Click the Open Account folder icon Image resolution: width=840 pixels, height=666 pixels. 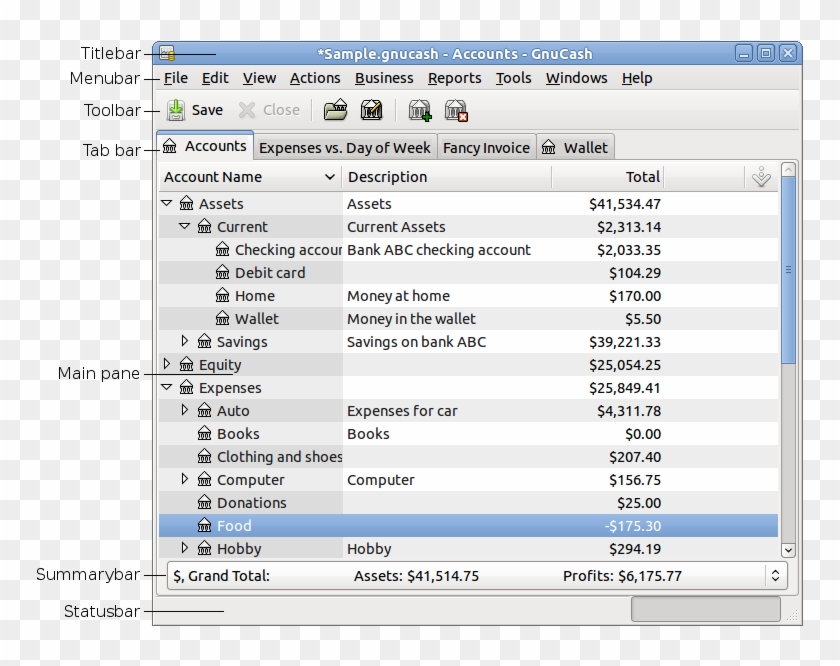point(335,110)
